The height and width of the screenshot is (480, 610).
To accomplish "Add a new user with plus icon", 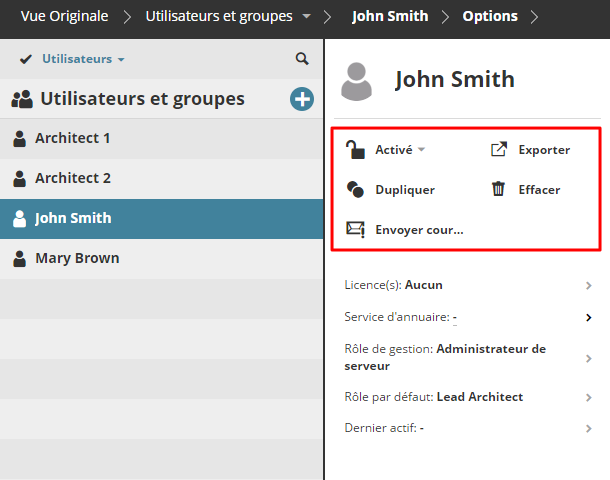I will click(301, 99).
